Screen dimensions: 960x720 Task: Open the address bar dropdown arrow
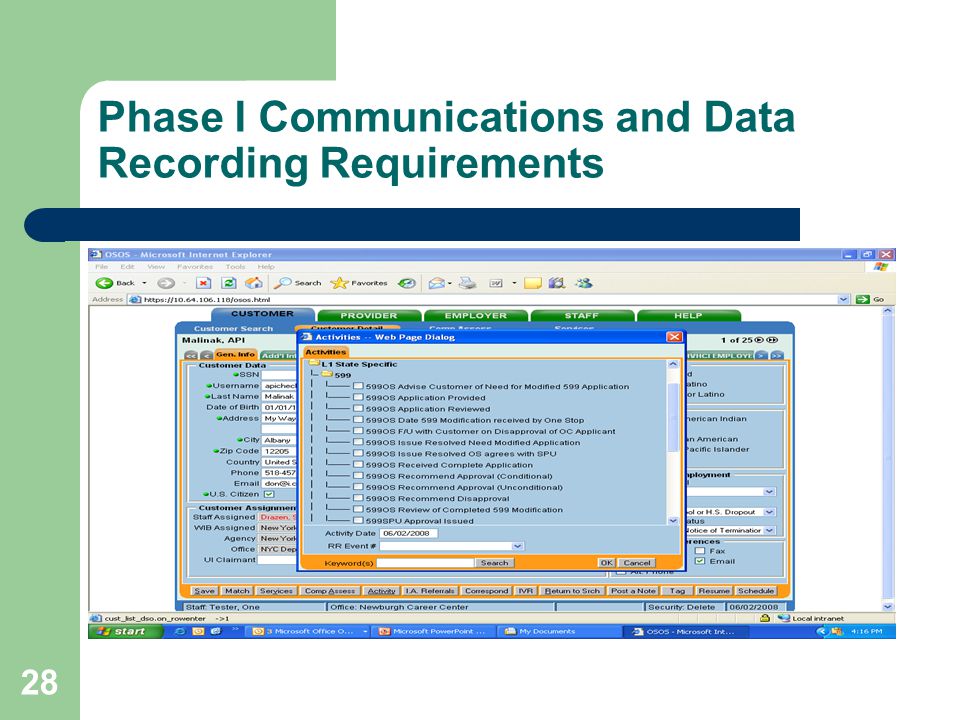coord(844,299)
